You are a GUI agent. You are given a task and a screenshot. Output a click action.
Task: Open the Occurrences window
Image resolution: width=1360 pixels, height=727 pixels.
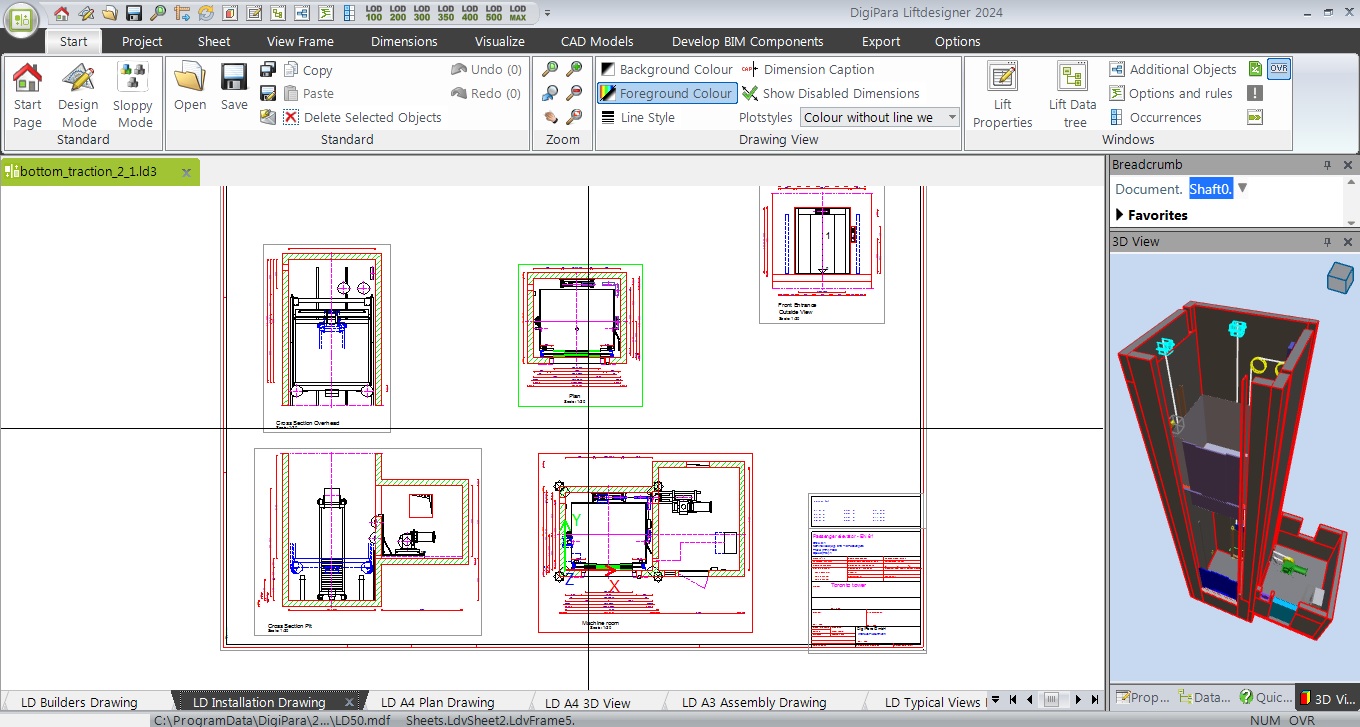coord(1155,117)
